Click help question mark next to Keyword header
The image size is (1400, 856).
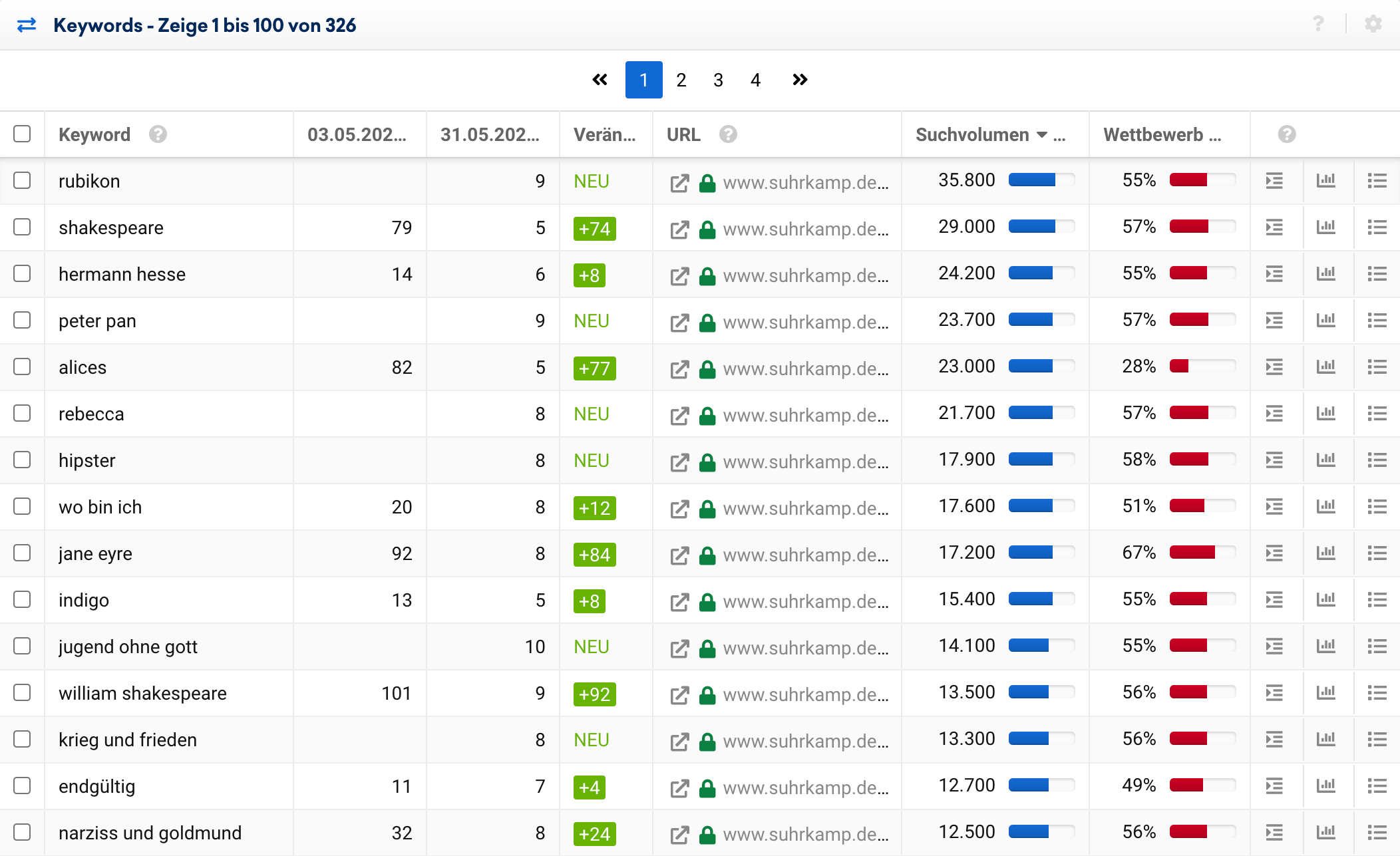[x=158, y=134]
